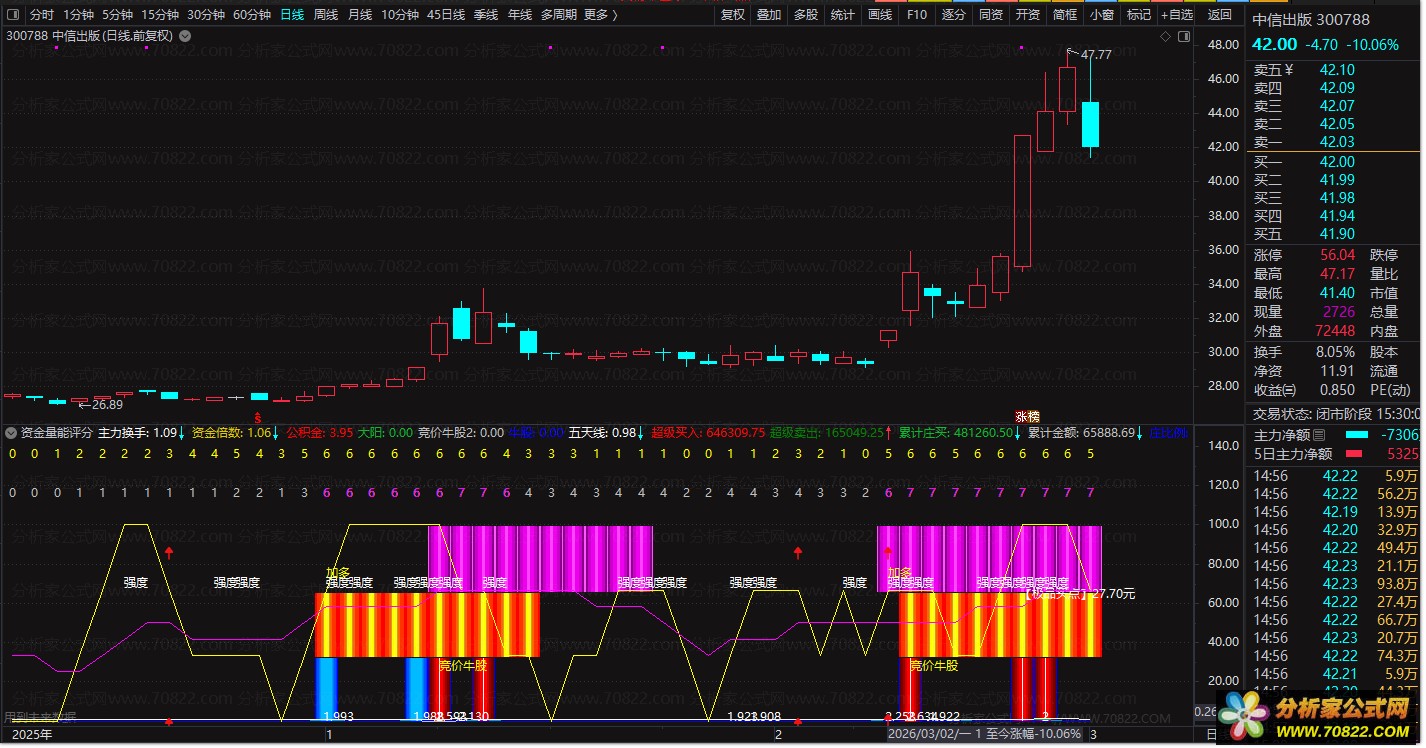This screenshot has height=748, width=1426.
Task: Select the 5分钟 period
Action: pyautogui.click(x=117, y=15)
